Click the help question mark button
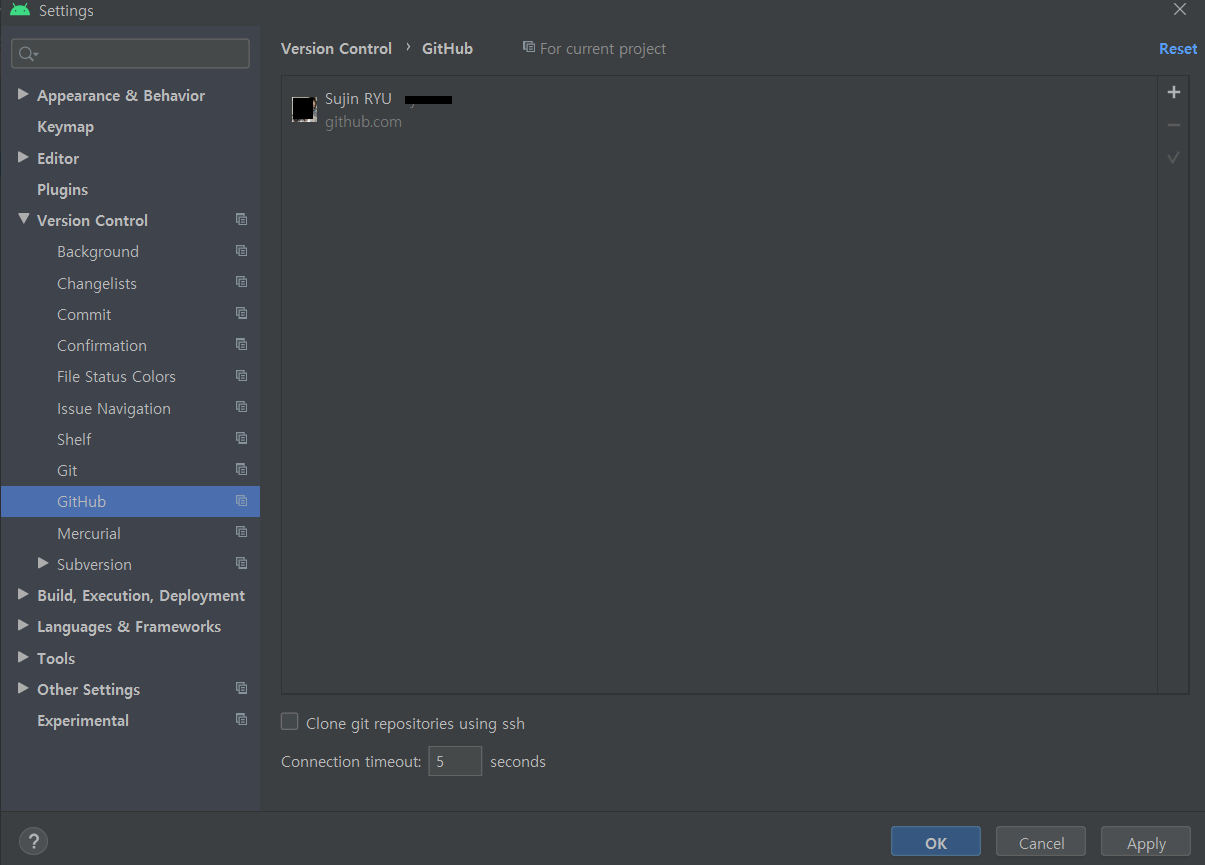The height and width of the screenshot is (865, 1205). [33, 841]
